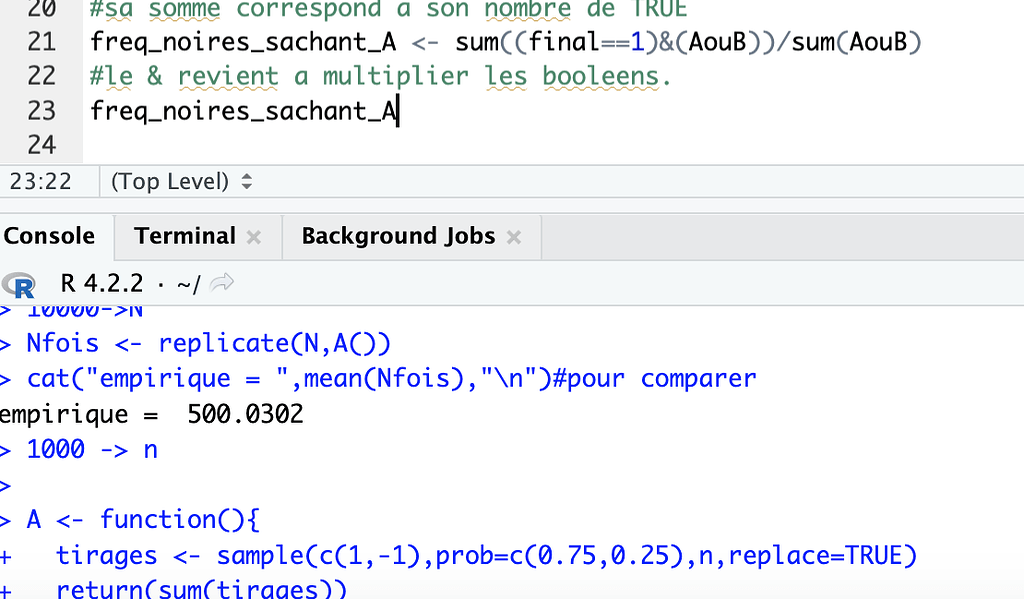This screenshot has height=599, width=1024.
Task: Click the empirique = 500.0302 console output
Action: [150, 413]
